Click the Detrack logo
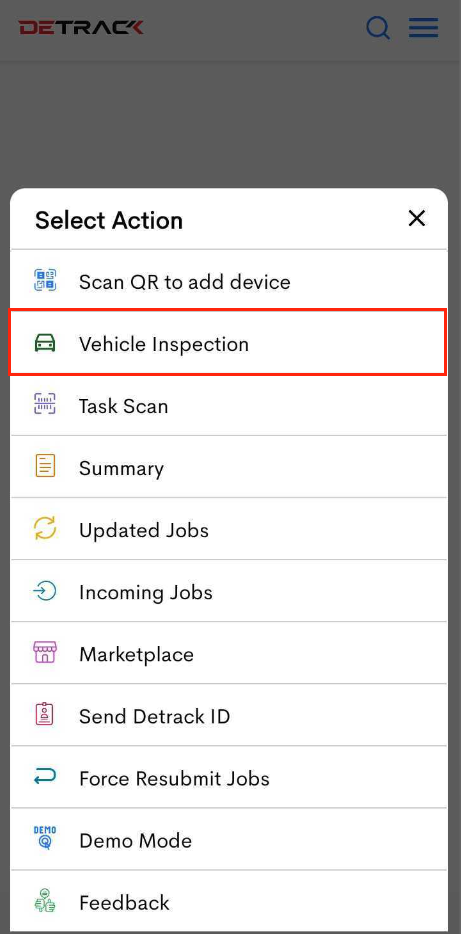This screenshot has width=461, height=934. [81, 27]
